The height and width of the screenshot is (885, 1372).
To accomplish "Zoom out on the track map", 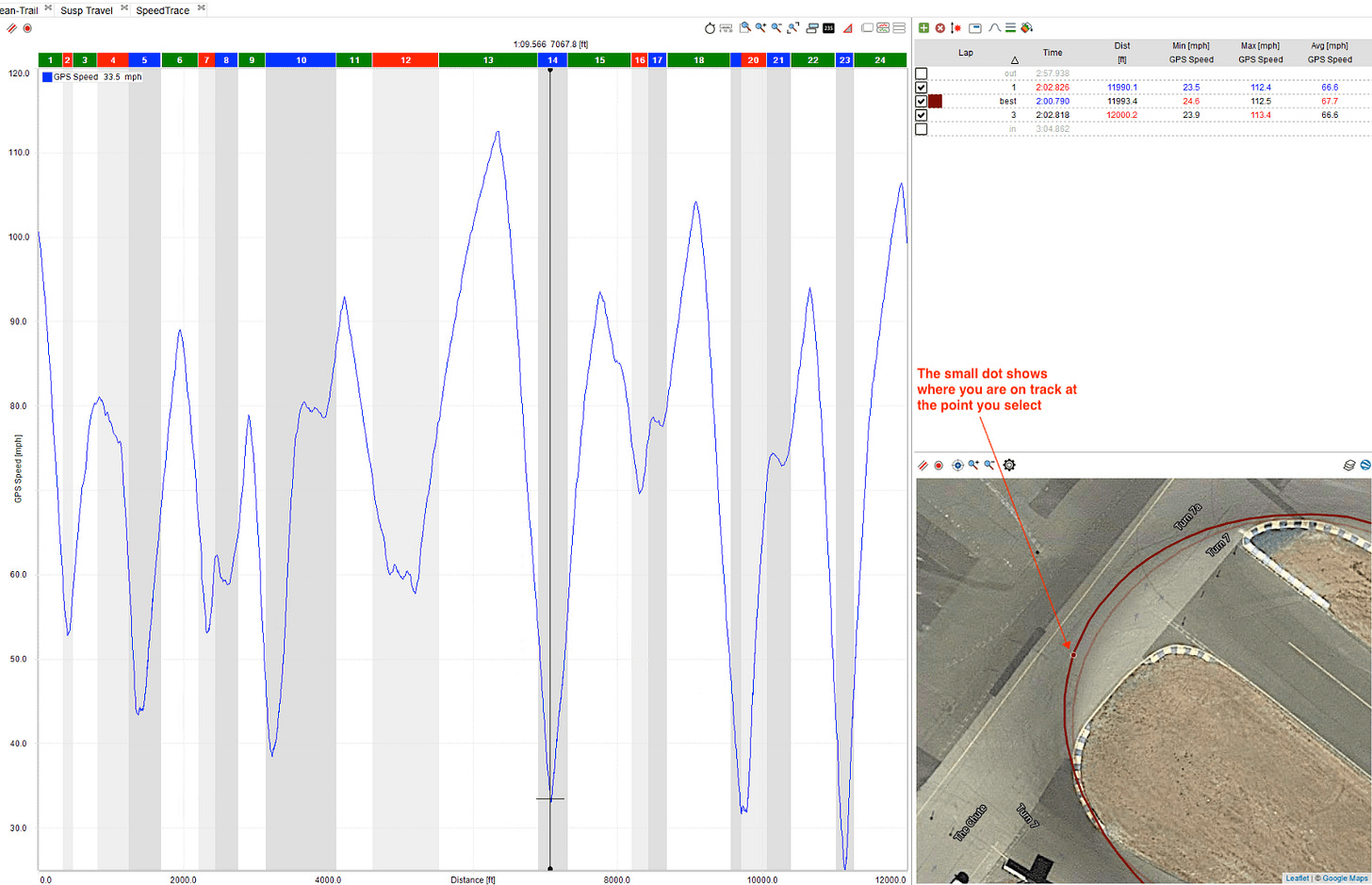I will point(989,466).
